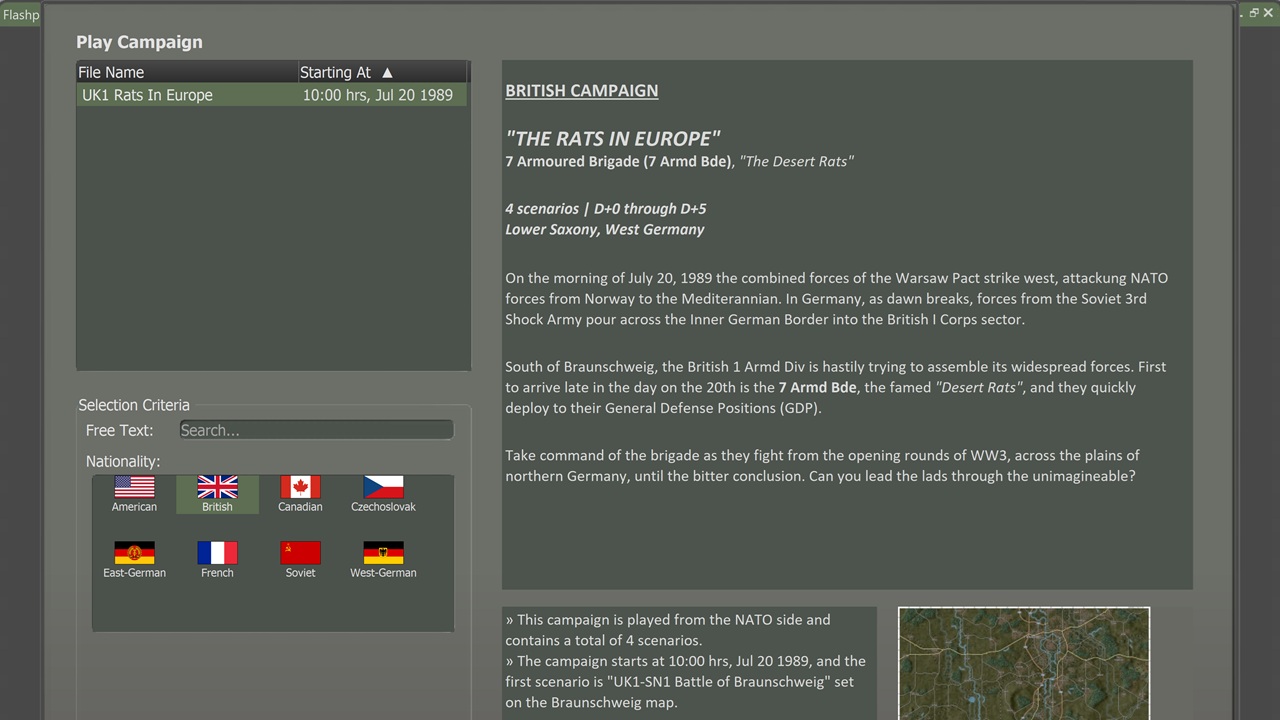Restore the background window using its restore button
The height and width of the screenshot is (720, 1280).
pos(1254,13)
